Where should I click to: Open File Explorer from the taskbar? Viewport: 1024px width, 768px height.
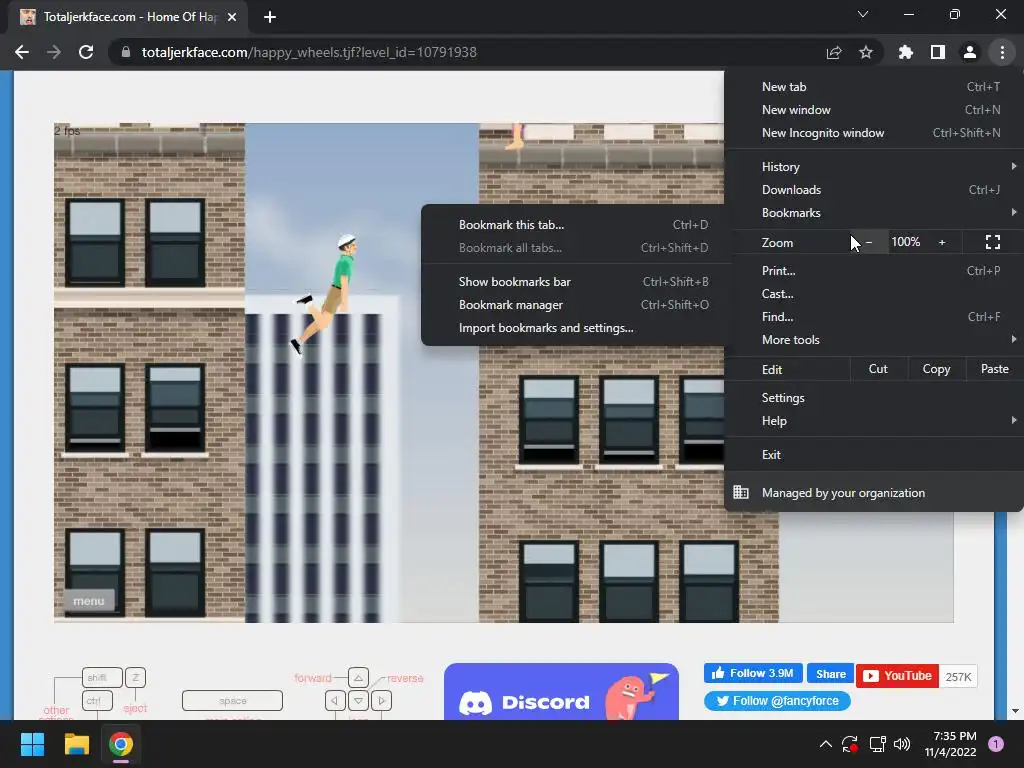pos(76,744)
